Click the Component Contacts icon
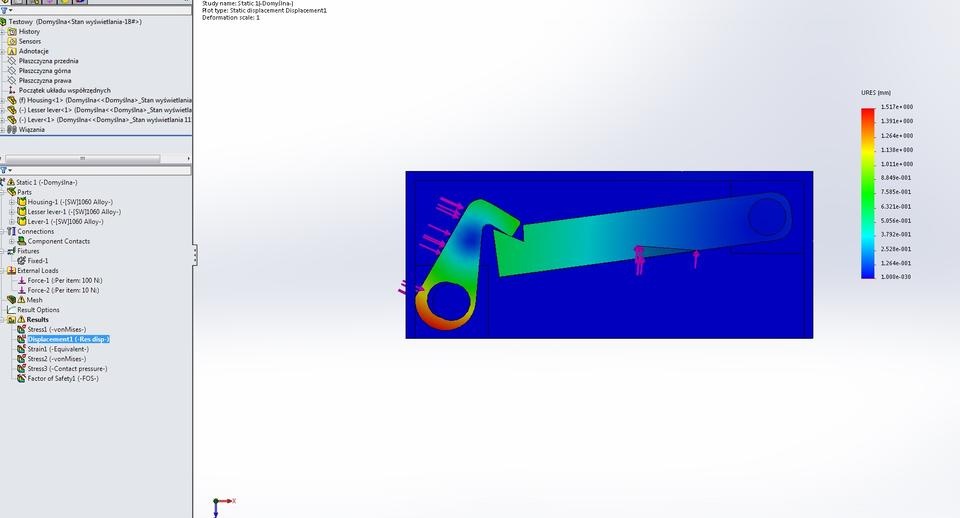The height and width of the screenshot is (518, 960). point(21,241)
